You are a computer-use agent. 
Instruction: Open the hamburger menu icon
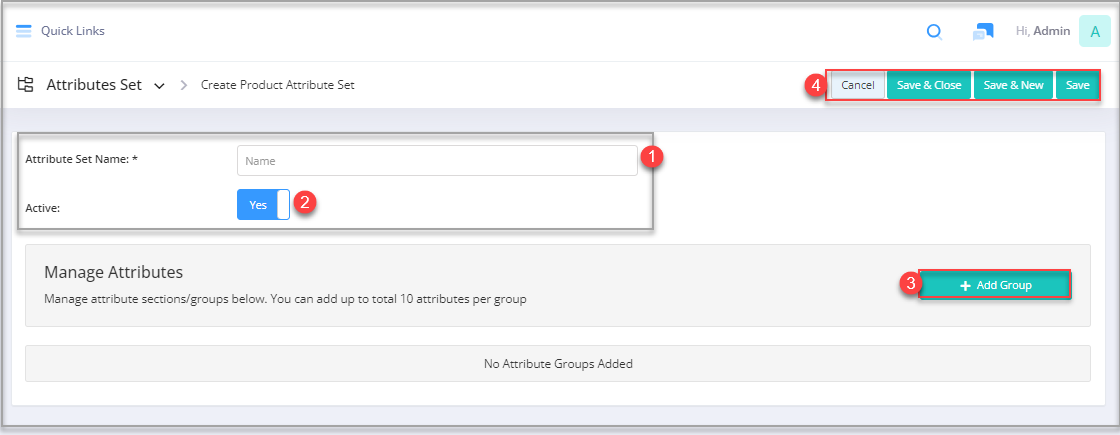click(x=24, y=31)
